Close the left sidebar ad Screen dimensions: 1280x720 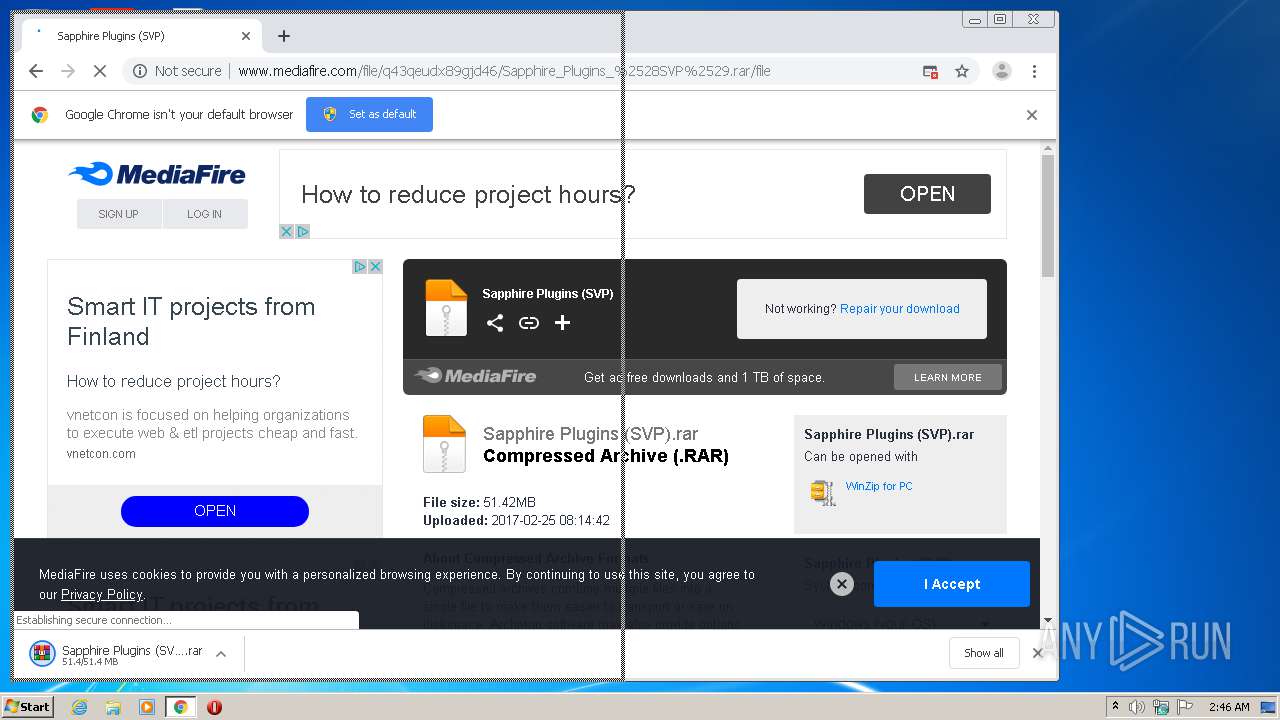376,266
